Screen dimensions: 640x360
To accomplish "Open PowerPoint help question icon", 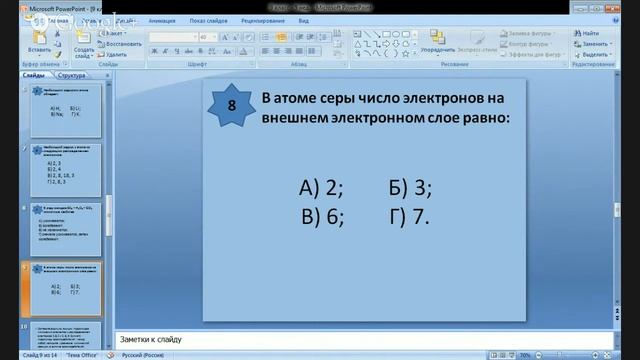I will click(x=616, y=20).
